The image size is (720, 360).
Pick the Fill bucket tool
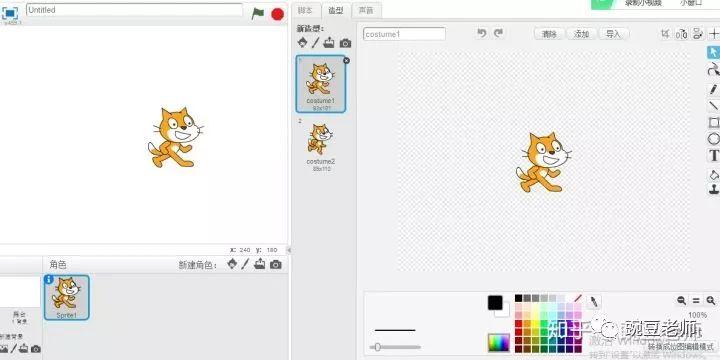point(714,174)
